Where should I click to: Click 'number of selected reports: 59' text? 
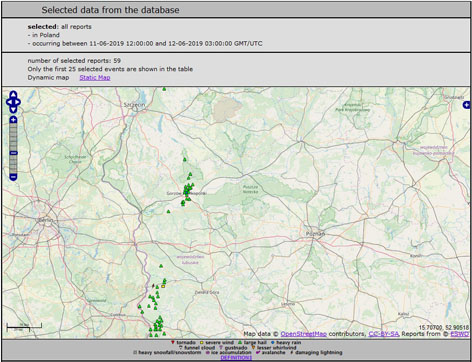click(74, 61)
